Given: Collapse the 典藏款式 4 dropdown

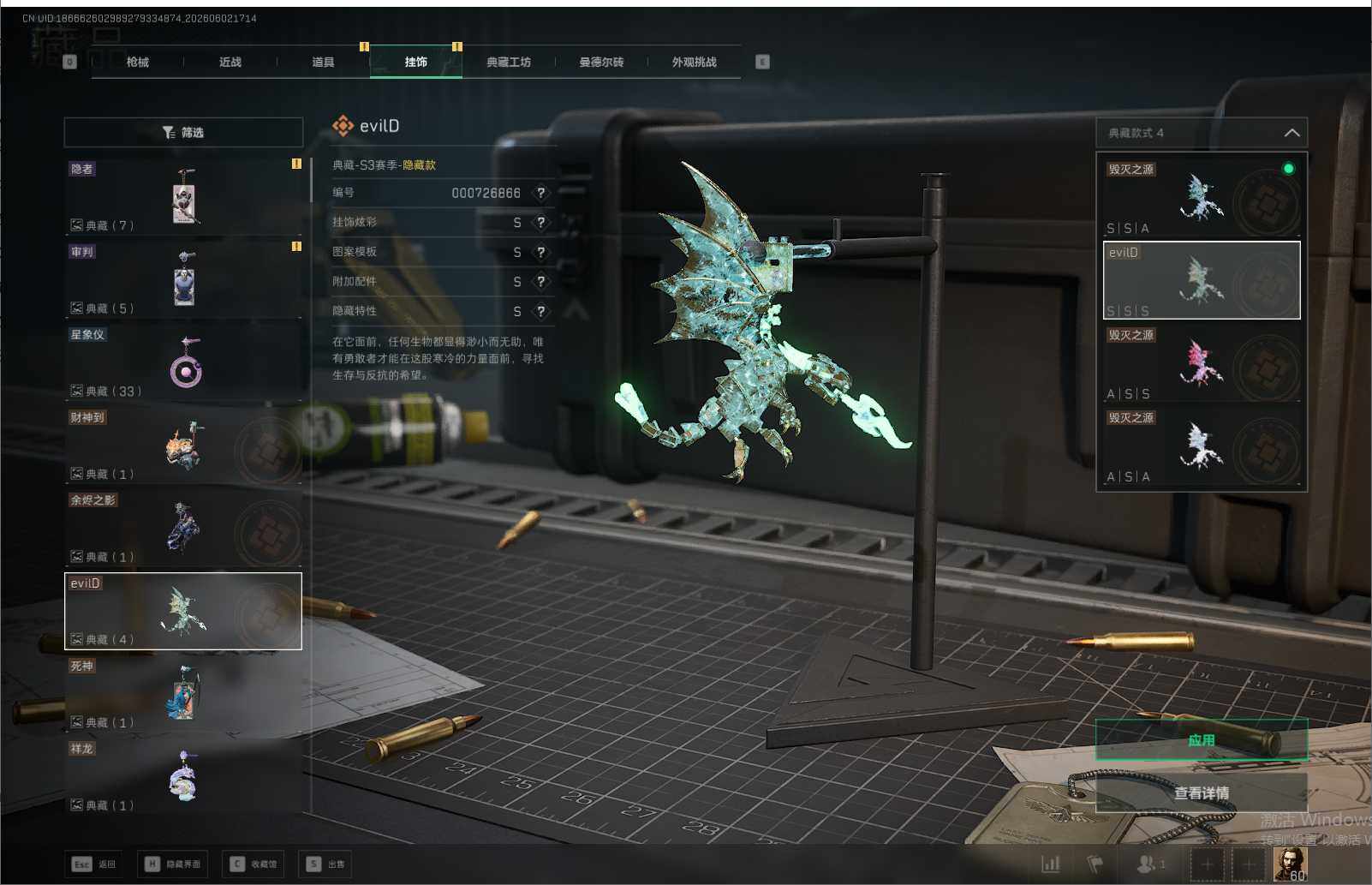Looking at the screenshot, I should pyautogui.click(x=1202, y=133).
